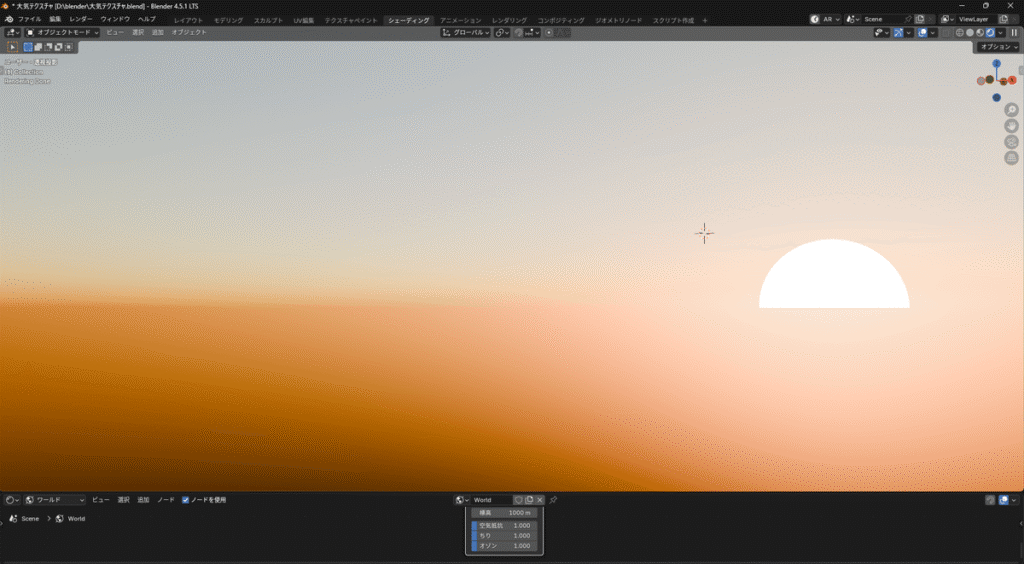Click the zoom viewport magnifier icon
1024x564 pixels.
[x=1012, y=110]
